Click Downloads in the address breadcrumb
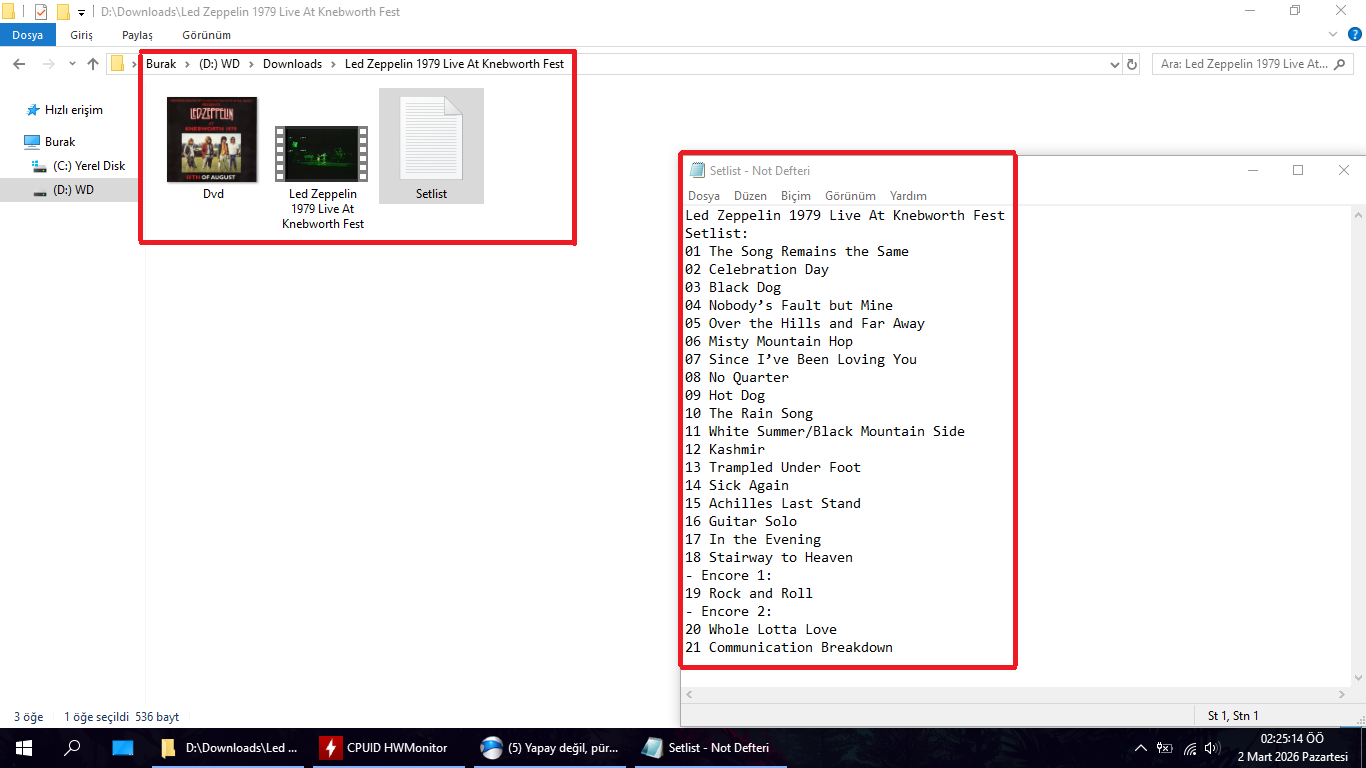Screen dimensions: 1366x768 click(292, 64)
